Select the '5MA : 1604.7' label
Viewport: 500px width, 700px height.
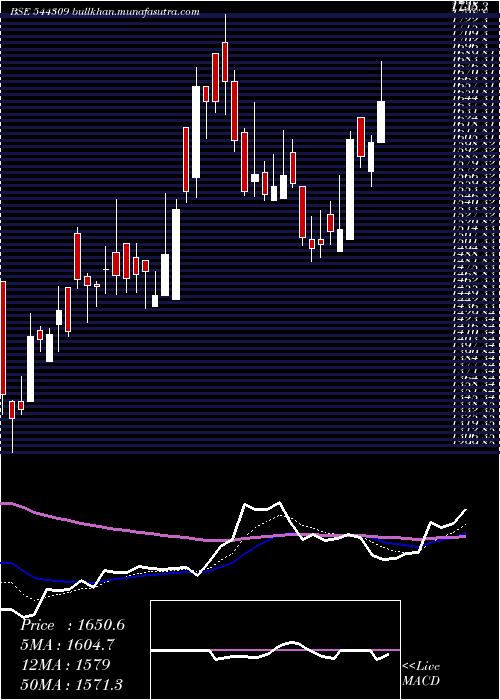(68, 645)
